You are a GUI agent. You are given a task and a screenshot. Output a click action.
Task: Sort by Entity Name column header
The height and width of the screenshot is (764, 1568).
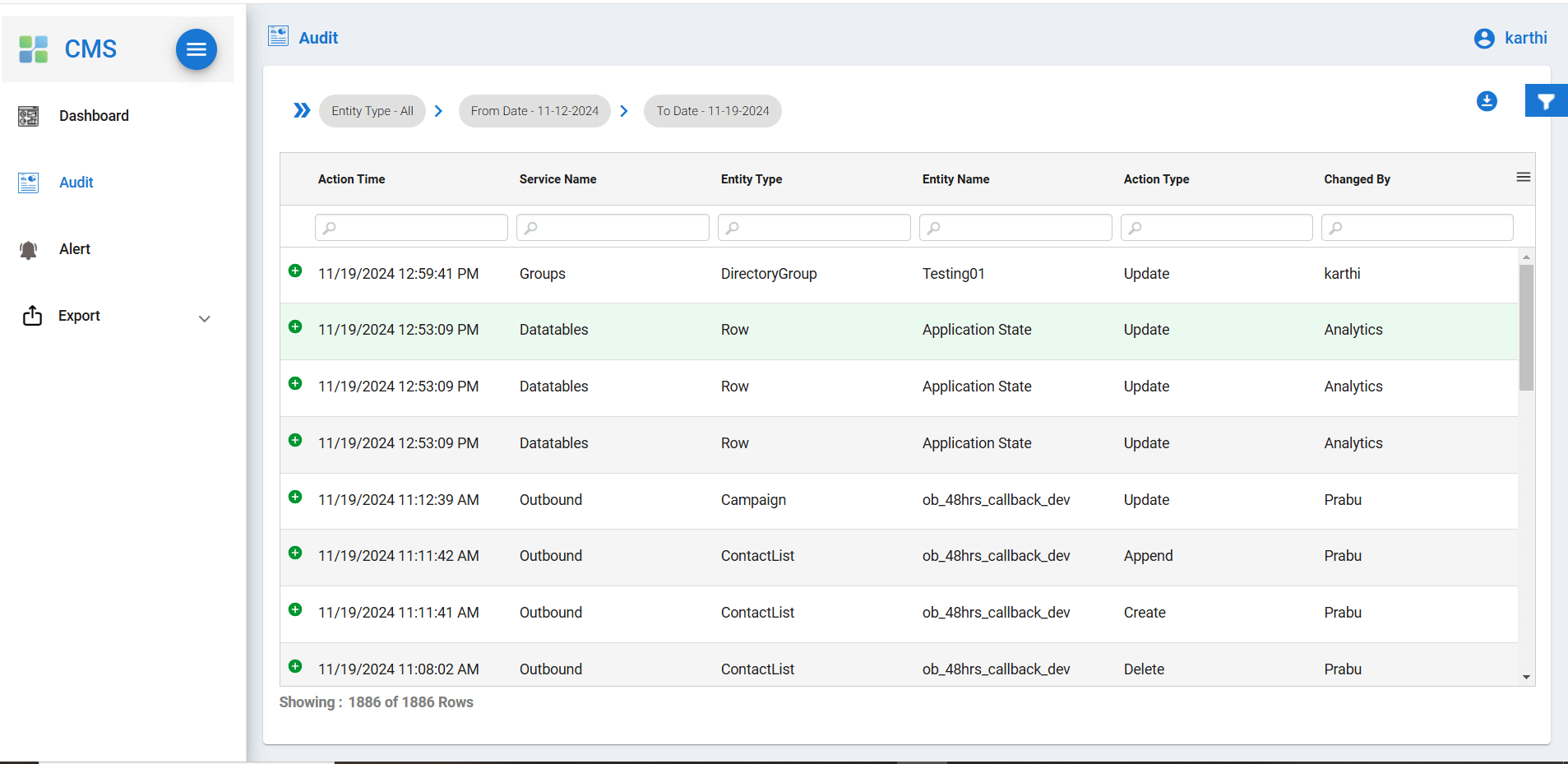click(x=955, y=179)
